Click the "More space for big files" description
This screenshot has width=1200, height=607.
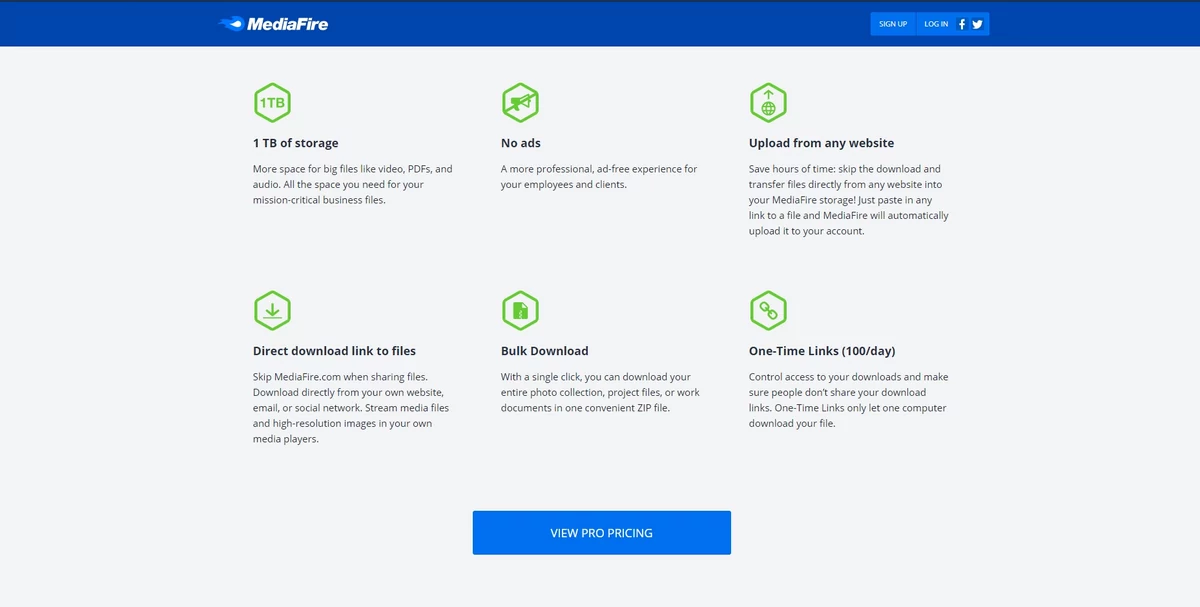tap(353, 184)
